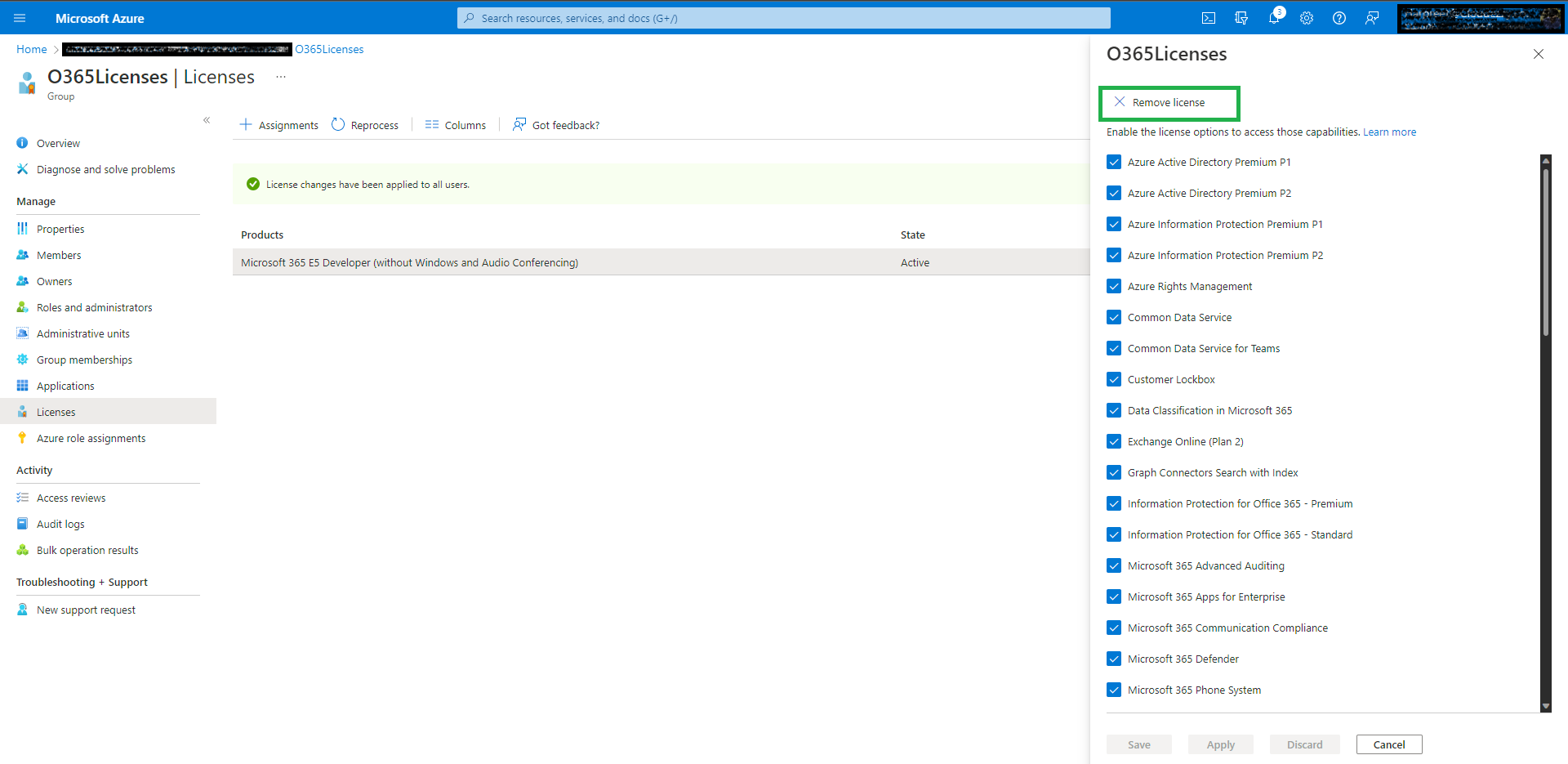
Task: Click the State column header
Action: [913, 235]
